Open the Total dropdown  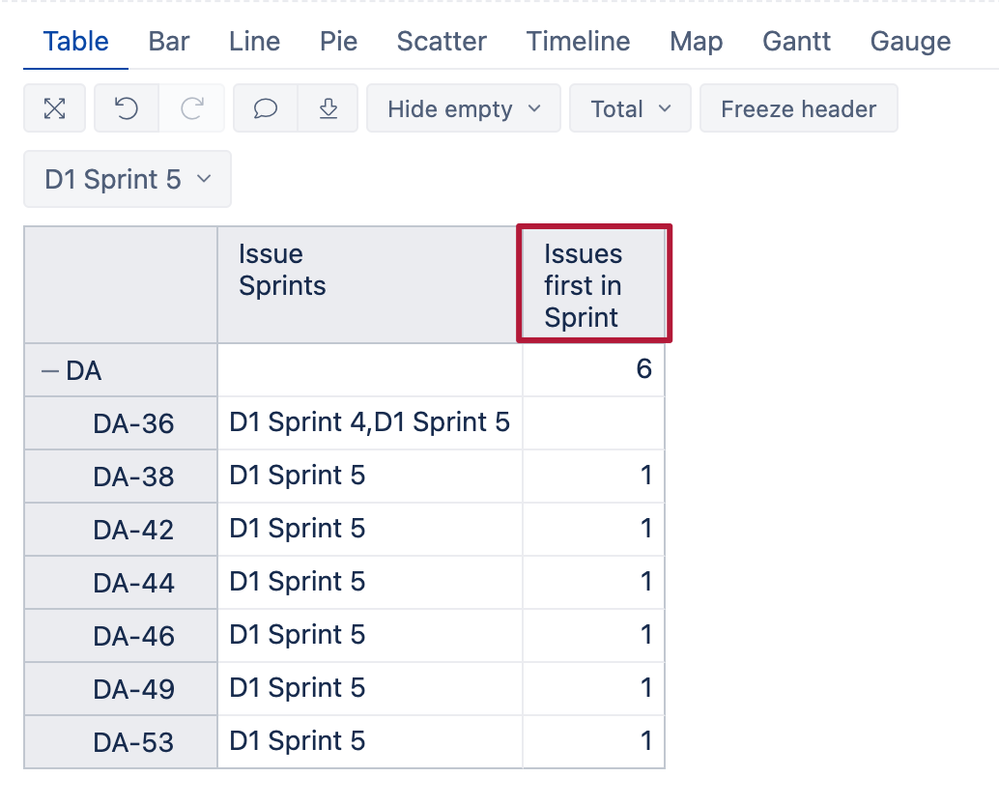630,109
